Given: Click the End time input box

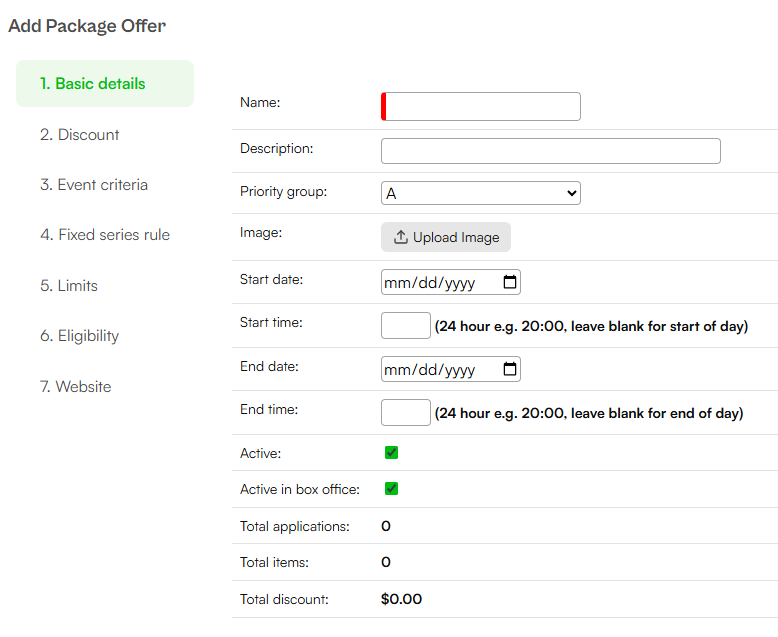Looking at the screenshot, I should pyautogui.click(x=405, y=412).
